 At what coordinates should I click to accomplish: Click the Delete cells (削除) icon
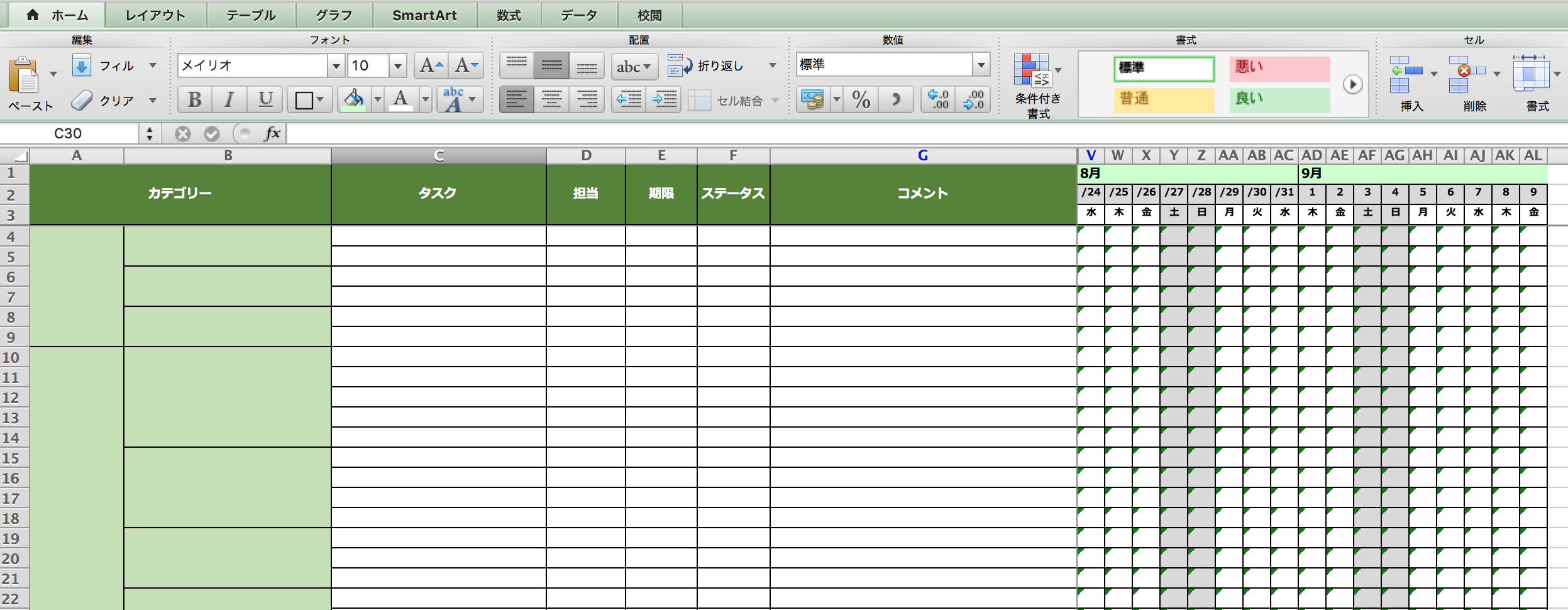[x=1467, y=74]
